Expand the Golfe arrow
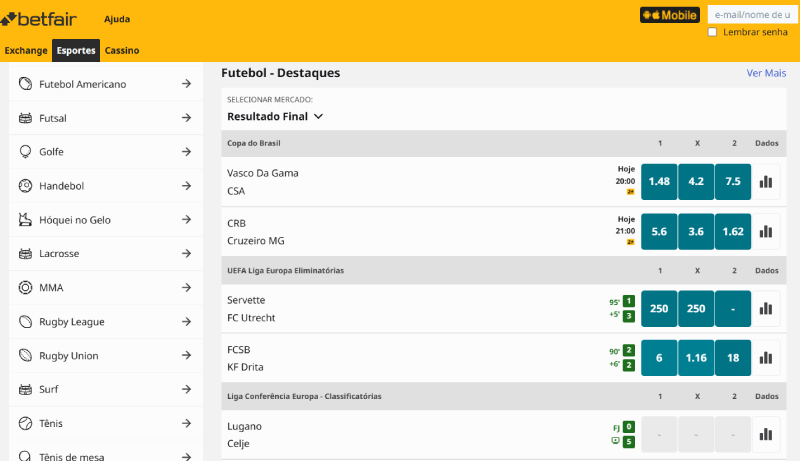Viewport: 800px width, 461px height. pos(186,151)
